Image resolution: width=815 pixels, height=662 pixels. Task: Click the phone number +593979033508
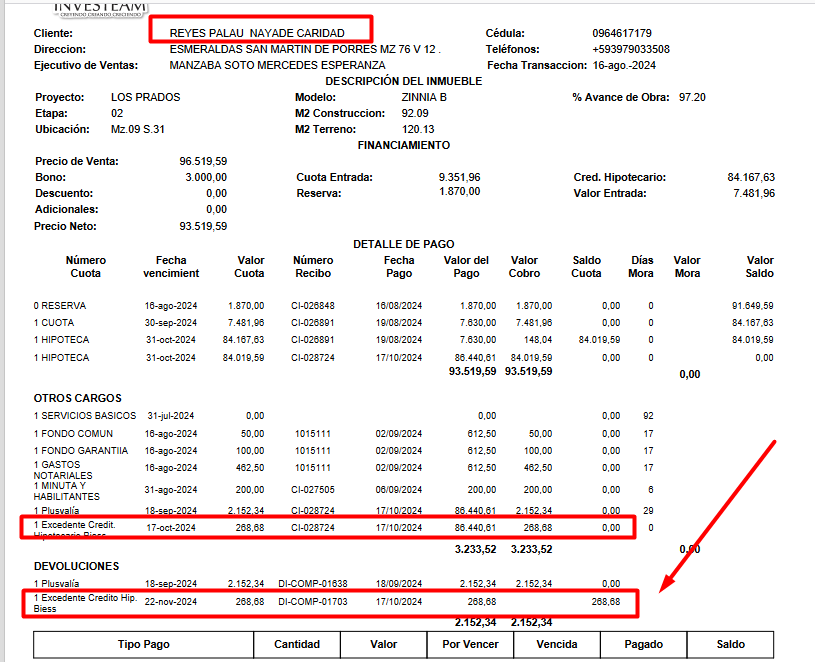(631, 49)
